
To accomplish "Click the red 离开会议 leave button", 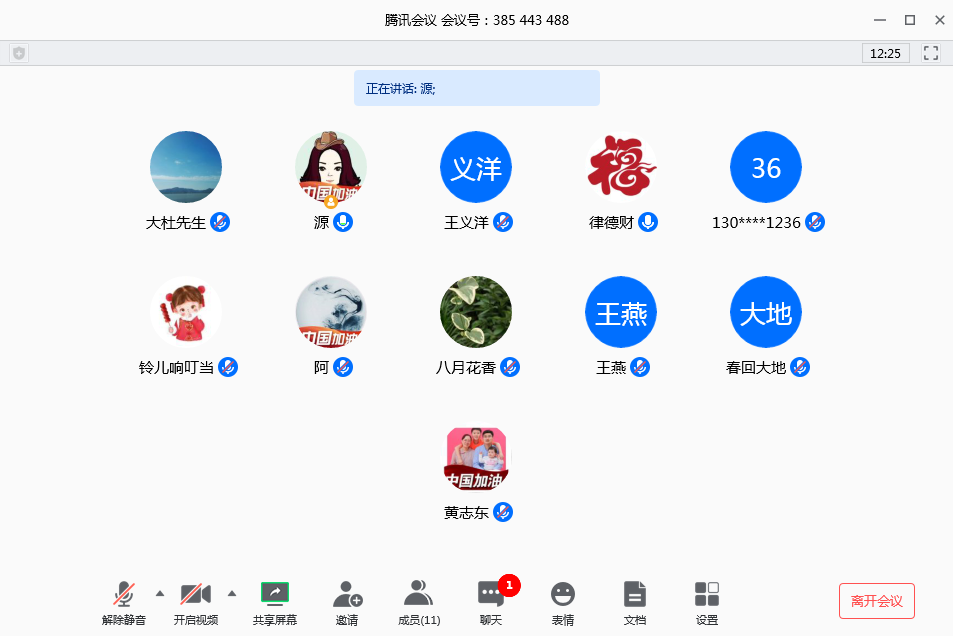I will pyautogui.click(x=876, y=601).
